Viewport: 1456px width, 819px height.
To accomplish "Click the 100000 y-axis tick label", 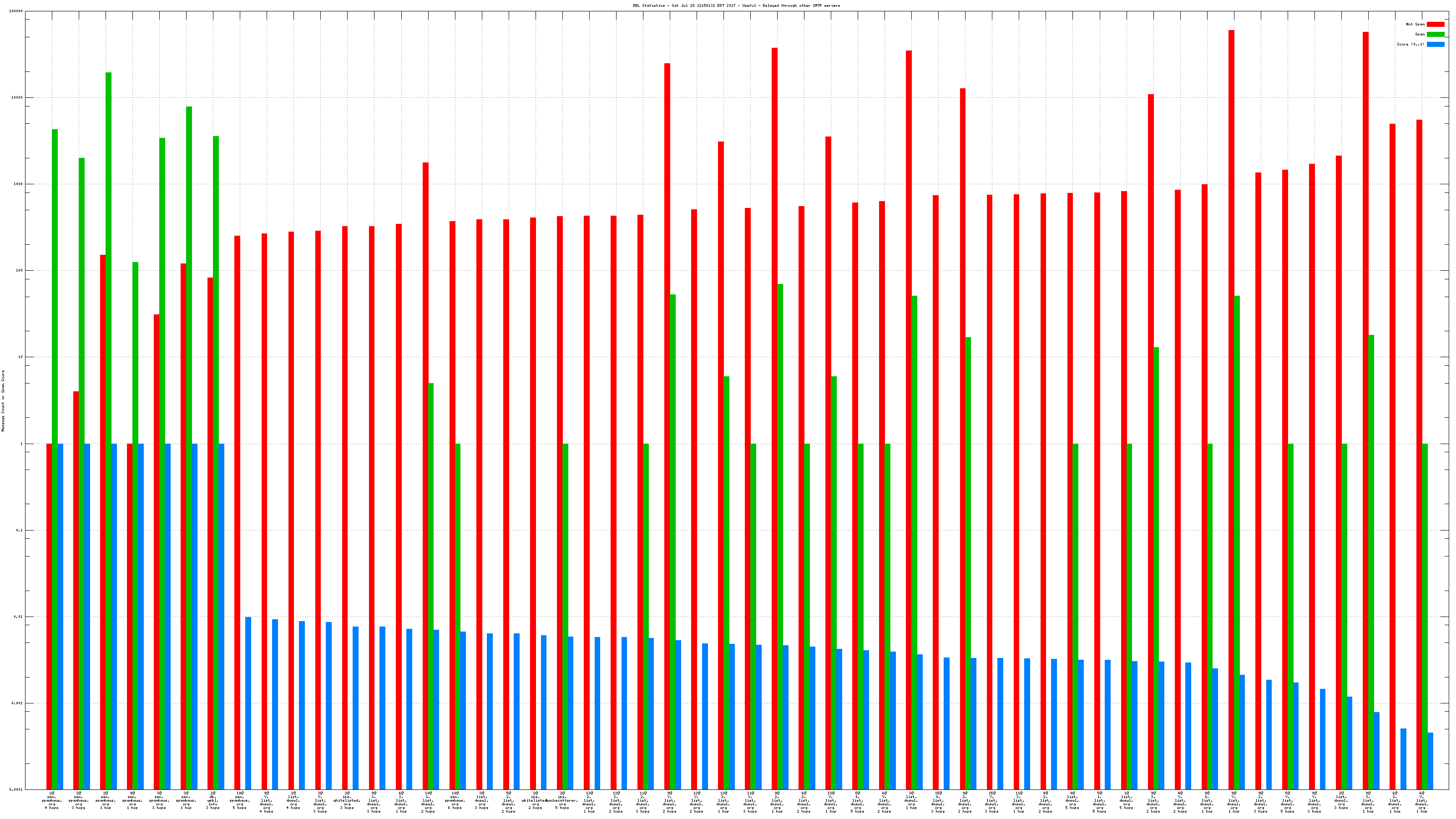I will (x=16, y=11).
